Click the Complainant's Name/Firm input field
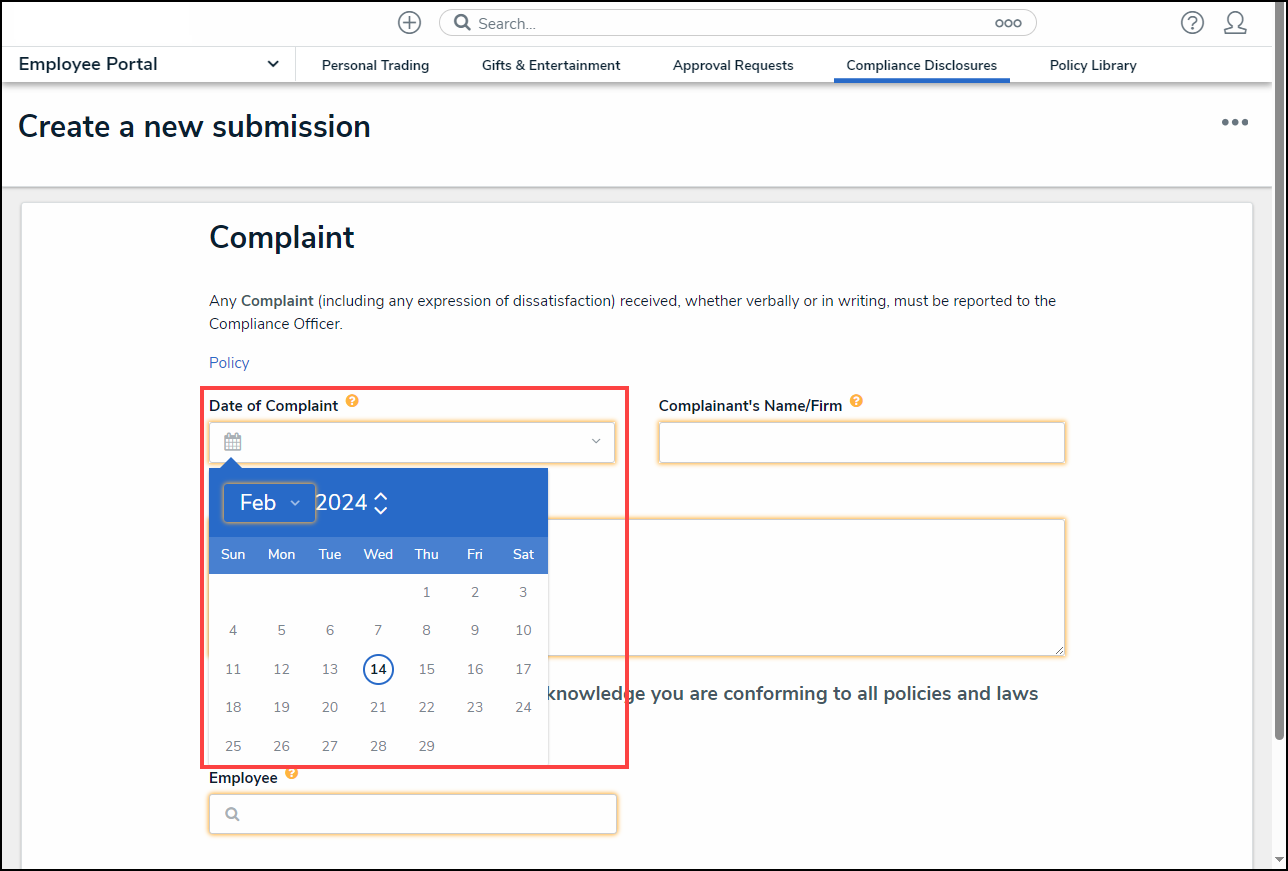The height and width of the screenshot is (871, 1288). click(x=861, y=442)
